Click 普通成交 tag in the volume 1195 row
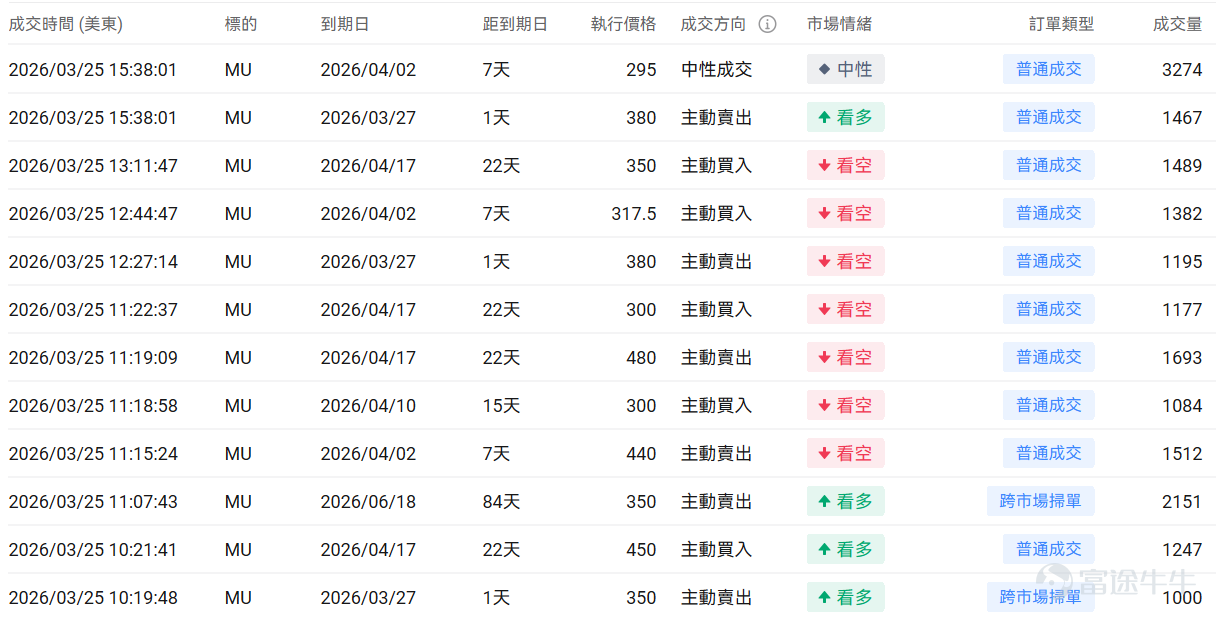 [1049, 261]
